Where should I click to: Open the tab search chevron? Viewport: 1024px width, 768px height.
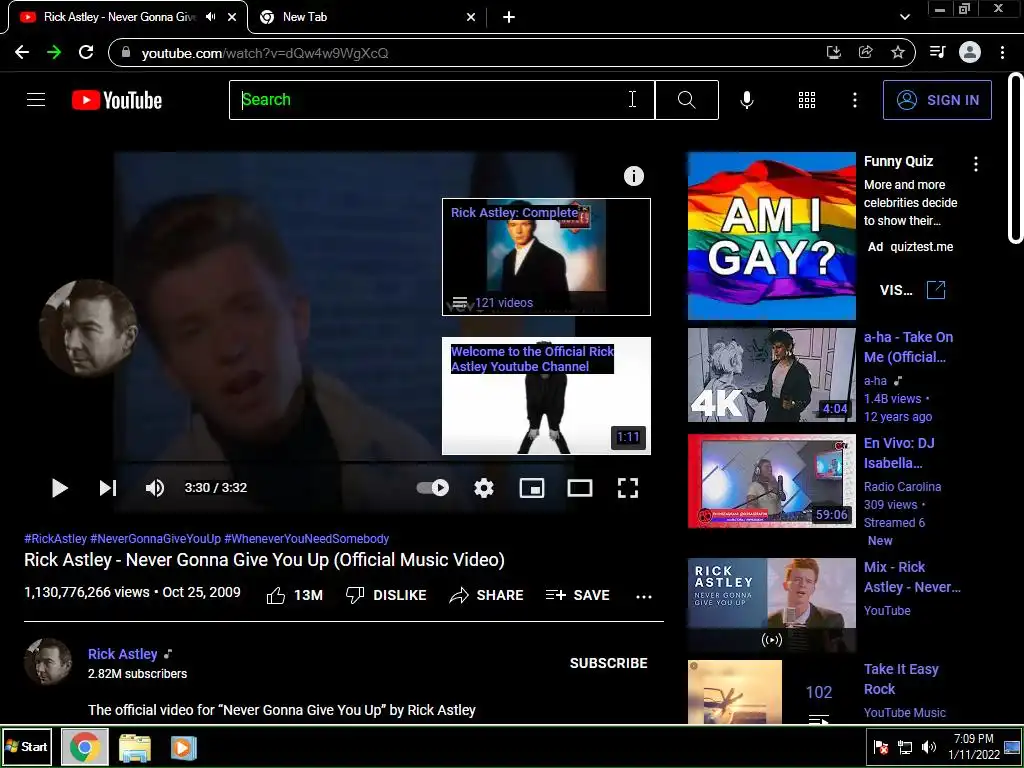904,17
